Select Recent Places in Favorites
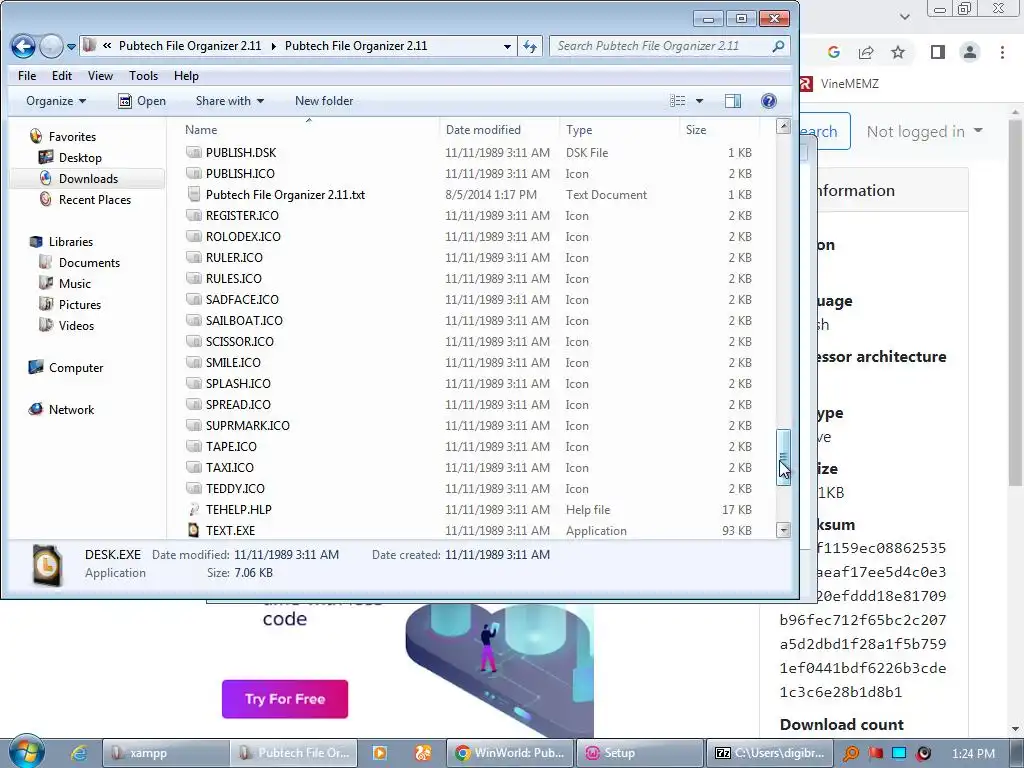Viewport: 1024px width, 768px height. 95,199
